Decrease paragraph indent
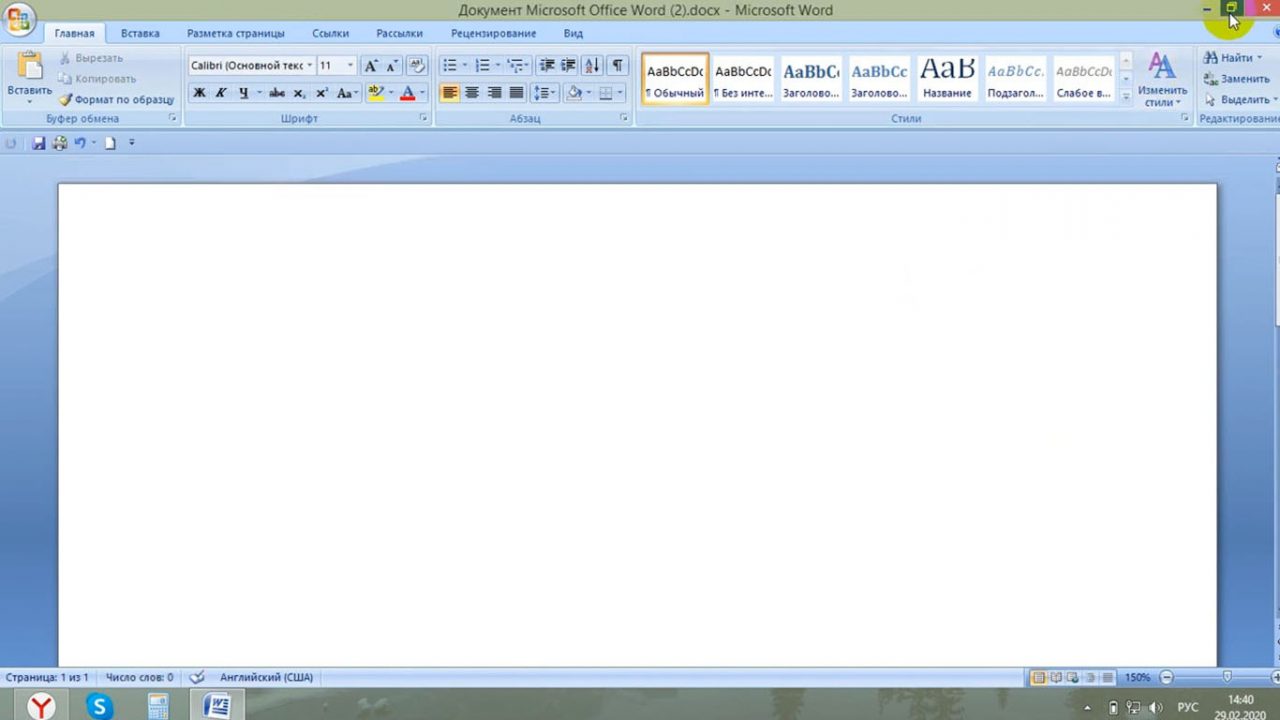Image resolution: width=1280 pixels, height=720 pixels. click(x=547, y=65)
